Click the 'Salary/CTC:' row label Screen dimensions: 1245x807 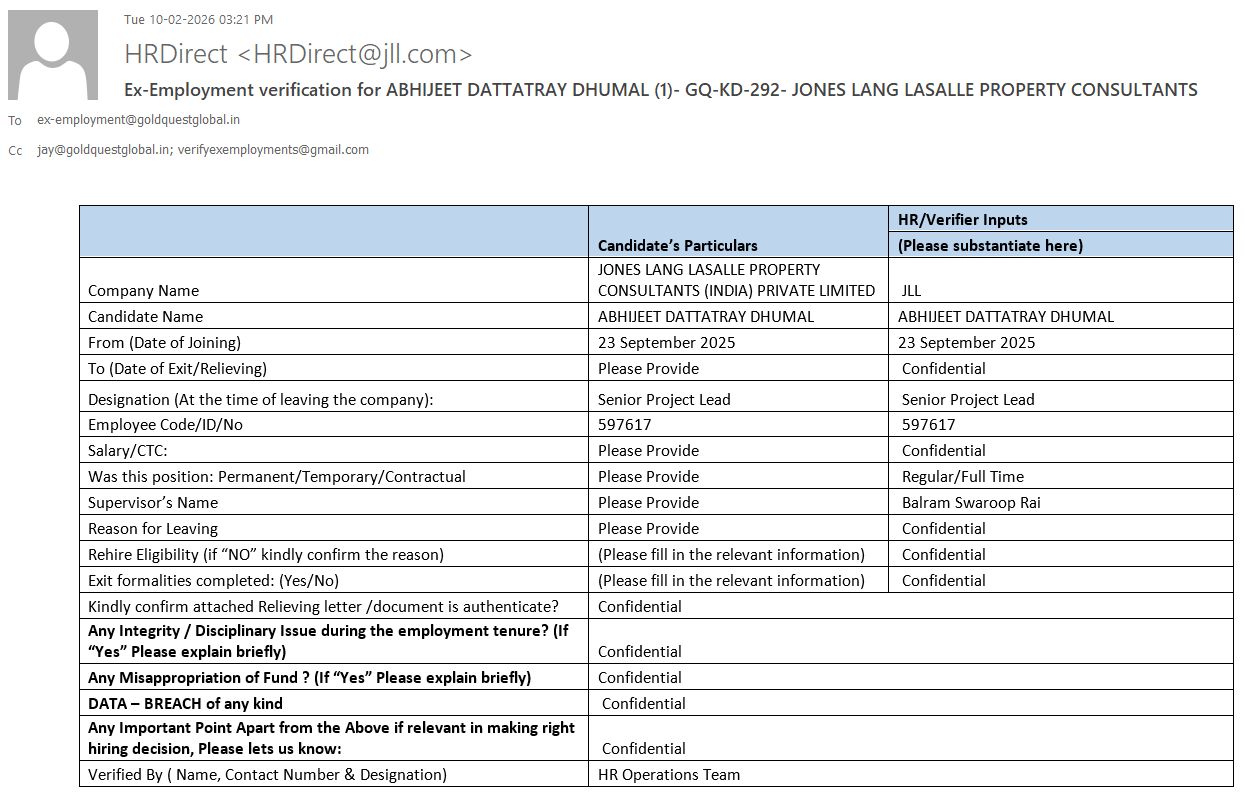tap(128, 451)
